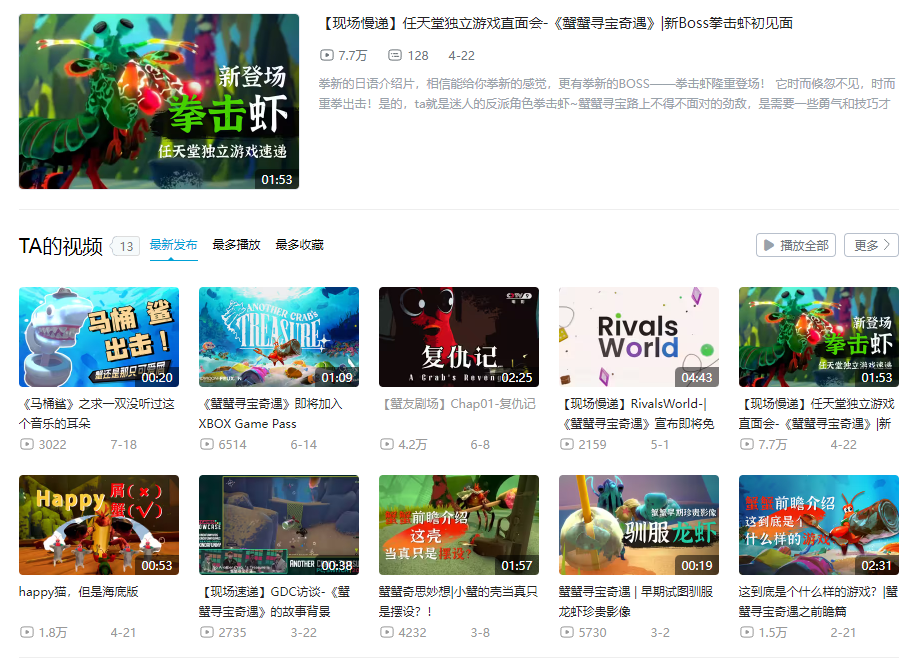Expand via the chevron next to 更多
The height and width of the screenshot is (660, 916).
coord(887,245)
